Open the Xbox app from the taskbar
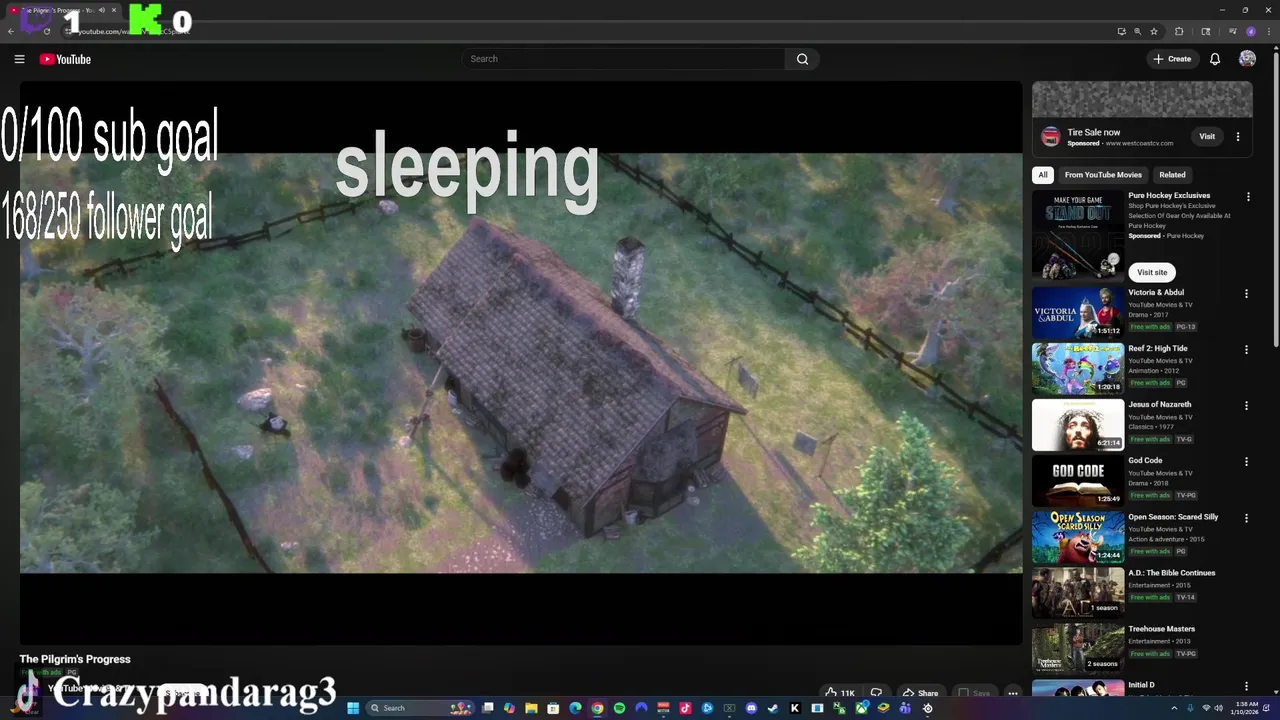The image size is (1280, 720). coord(862,708)
